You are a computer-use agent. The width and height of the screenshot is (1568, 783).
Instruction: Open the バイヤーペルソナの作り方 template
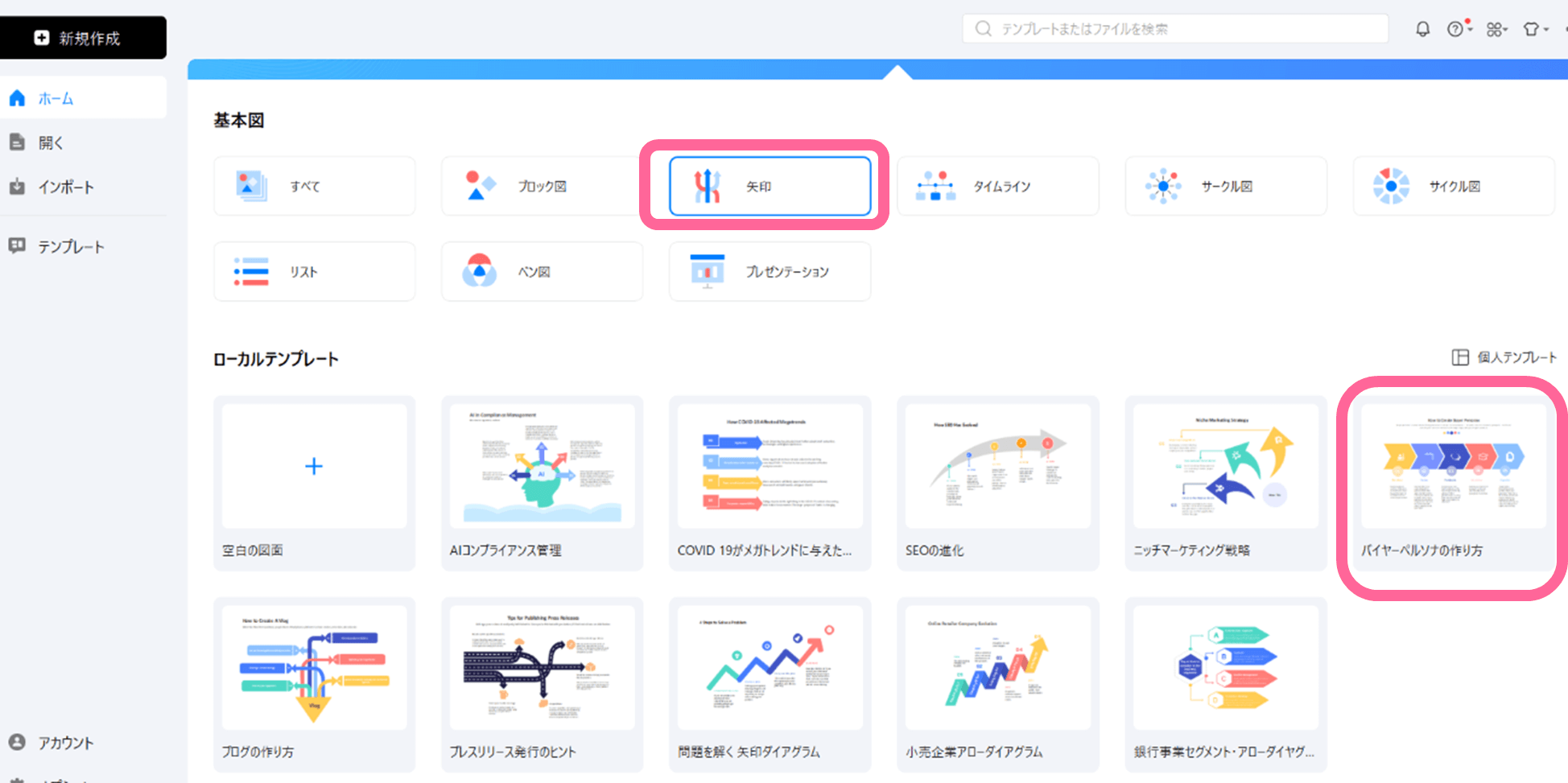click(x=1453, y=483)
